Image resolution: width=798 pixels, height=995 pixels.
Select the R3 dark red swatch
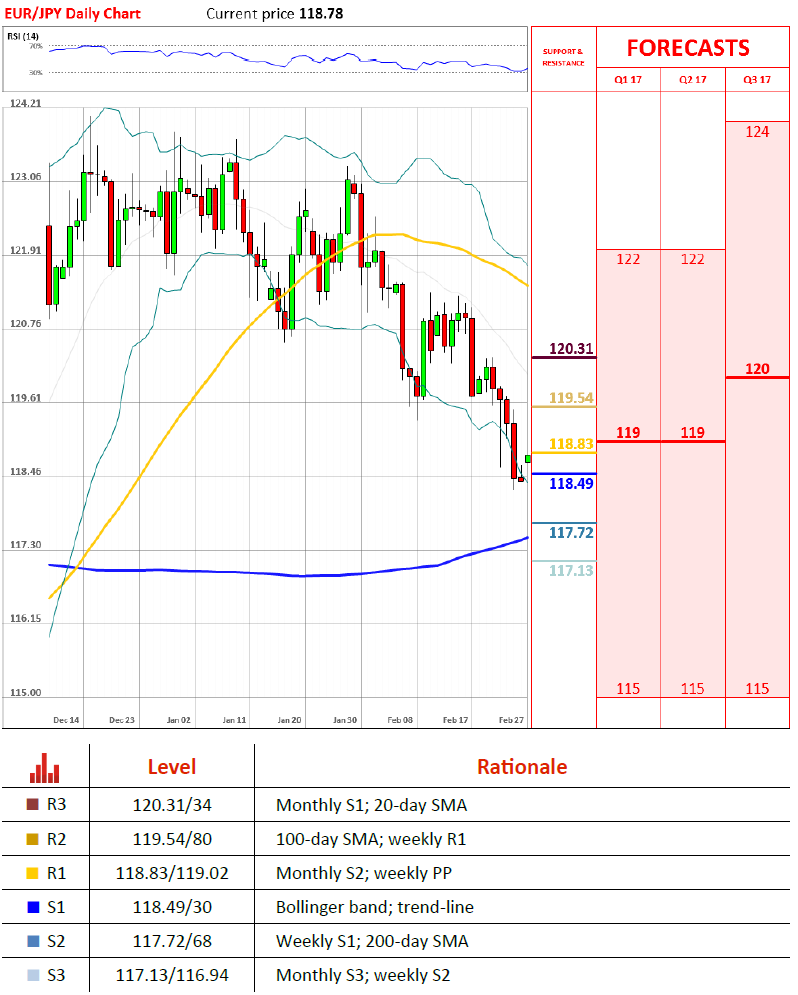click(x=32, y=805)
